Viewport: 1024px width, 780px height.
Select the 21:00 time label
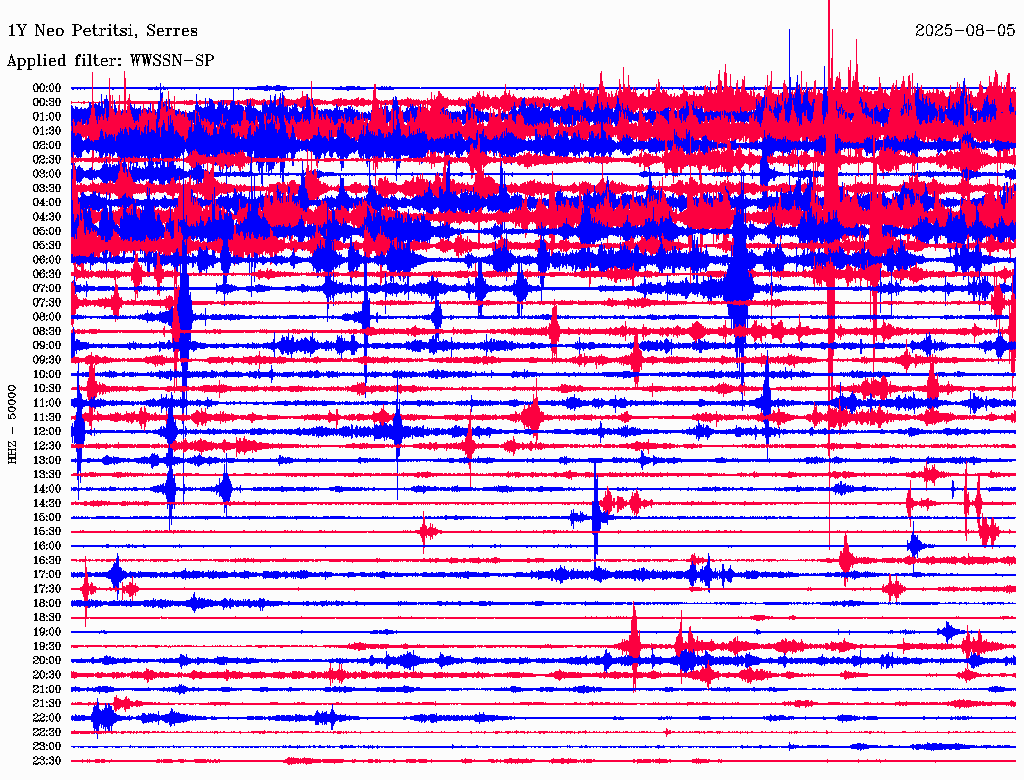click(x=47, y=689)
